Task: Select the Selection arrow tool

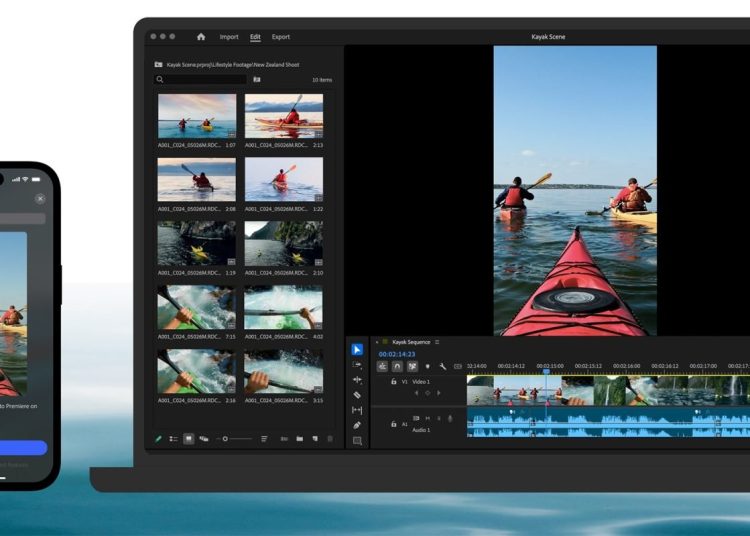Action: tap(357, 349)
